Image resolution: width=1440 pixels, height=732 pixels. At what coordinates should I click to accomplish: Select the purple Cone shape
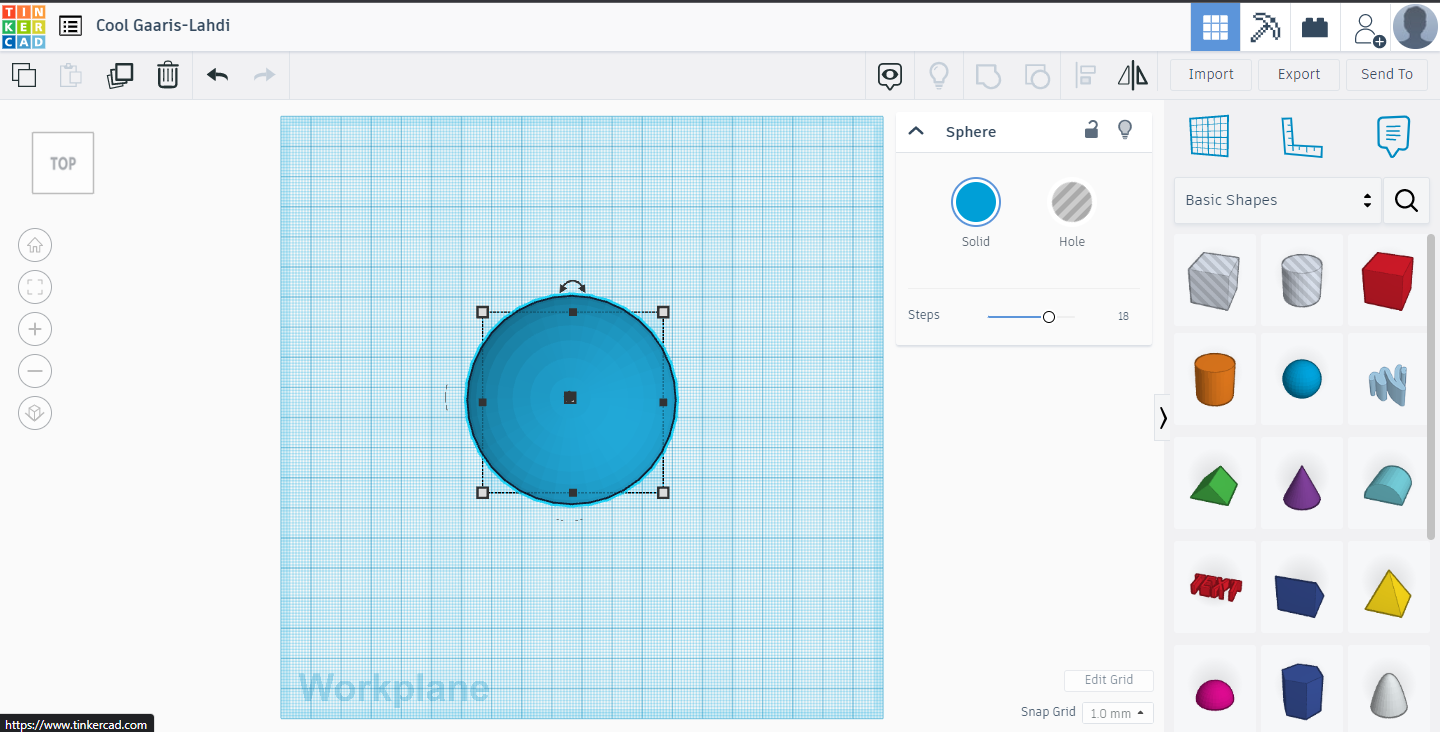click(1301, 483)
